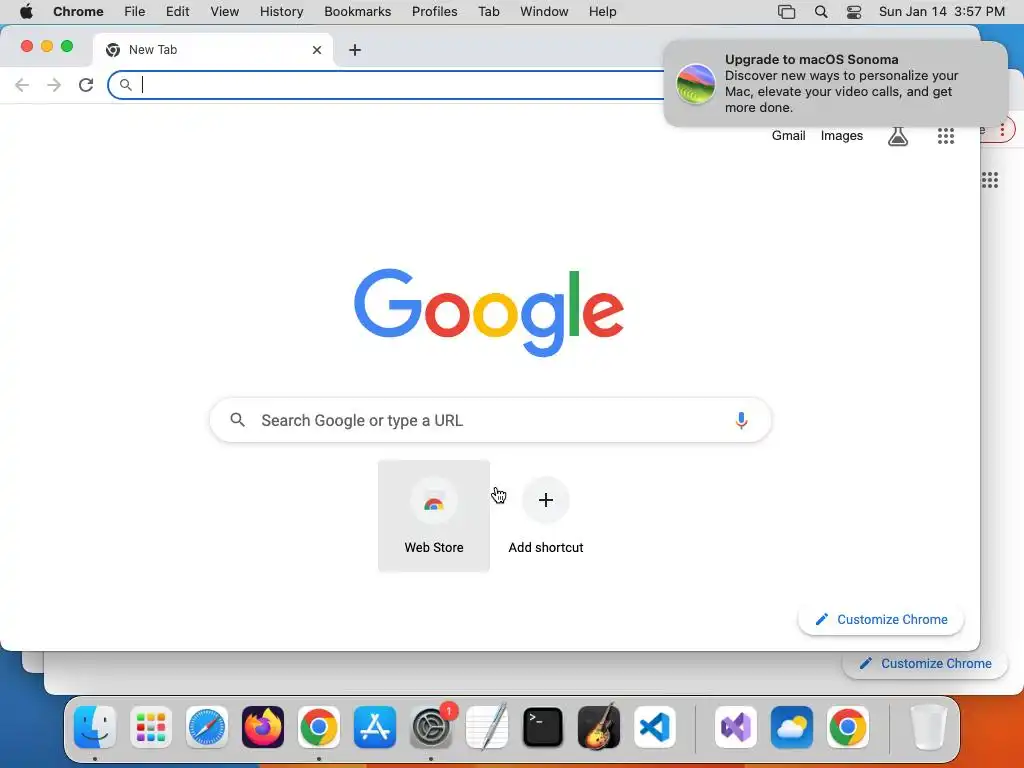Open Chrome icon left of App Store
This screenshot has width=1024, height=768.
(x=319, y=727)
